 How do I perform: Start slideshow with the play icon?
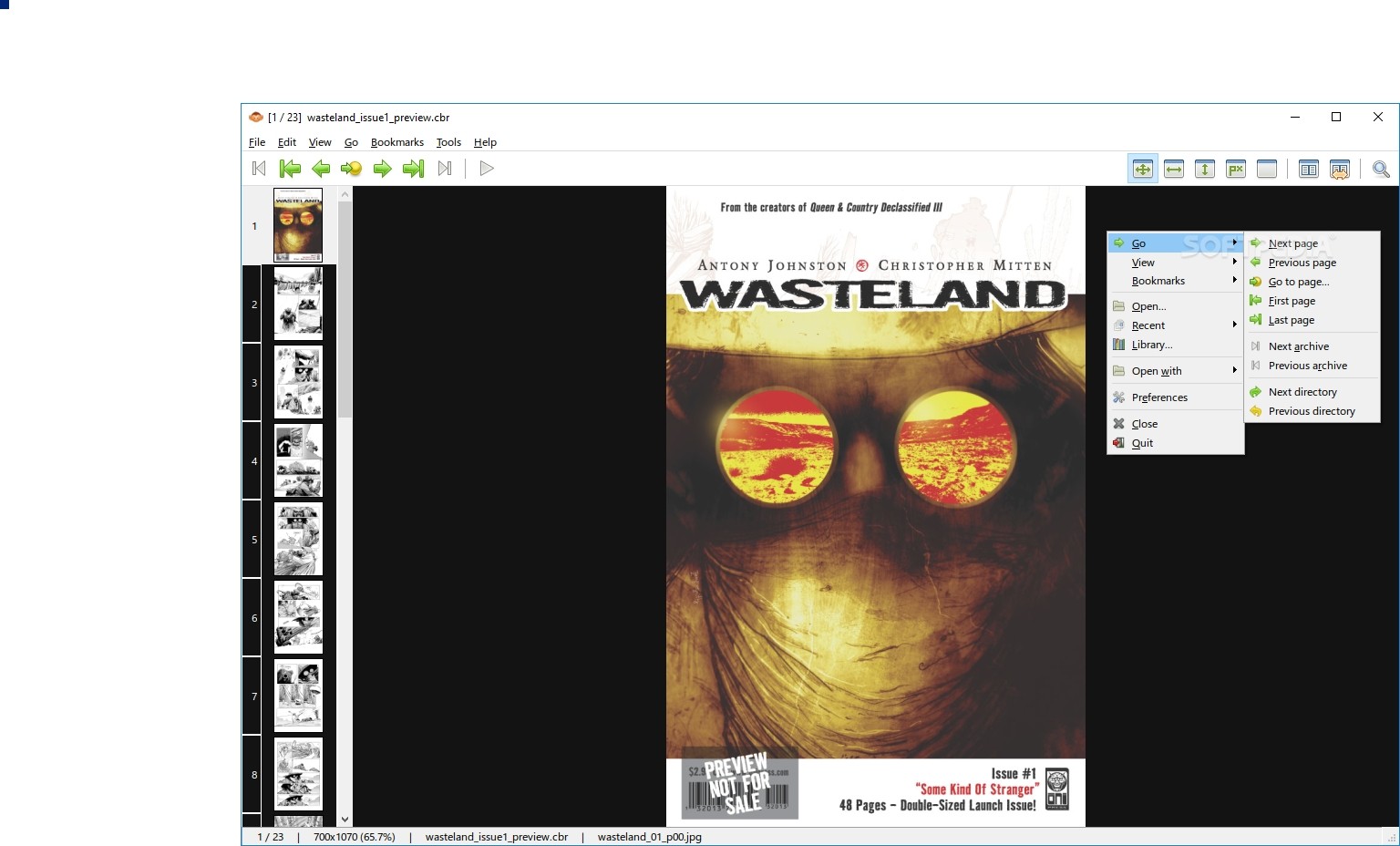[x=487, y=169]
